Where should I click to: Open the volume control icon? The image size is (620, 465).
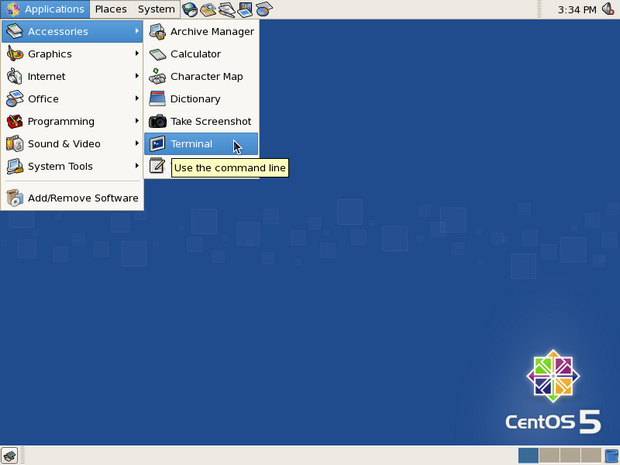coord(608,9)
